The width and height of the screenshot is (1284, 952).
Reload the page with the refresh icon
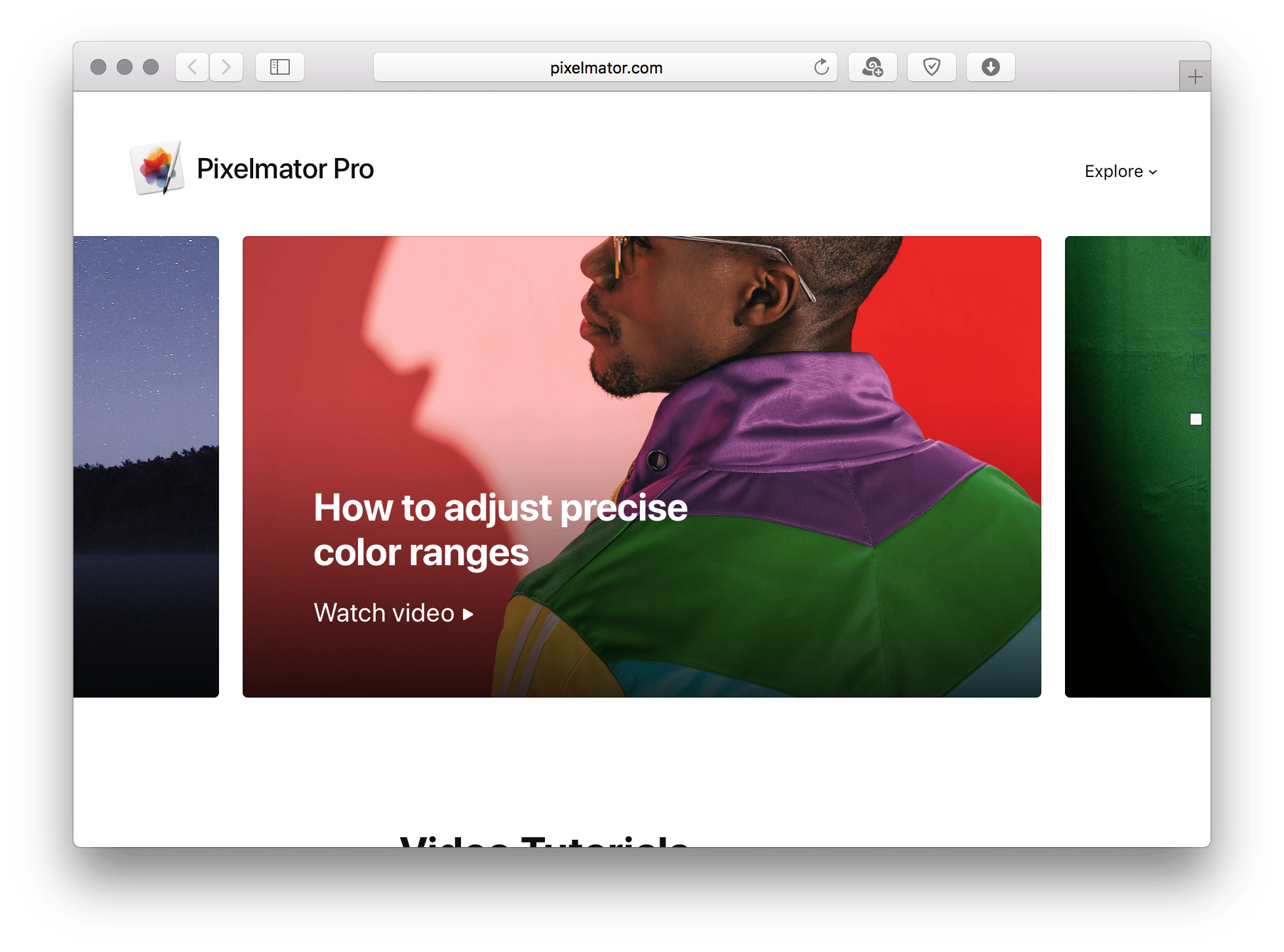tap(821, 67)
